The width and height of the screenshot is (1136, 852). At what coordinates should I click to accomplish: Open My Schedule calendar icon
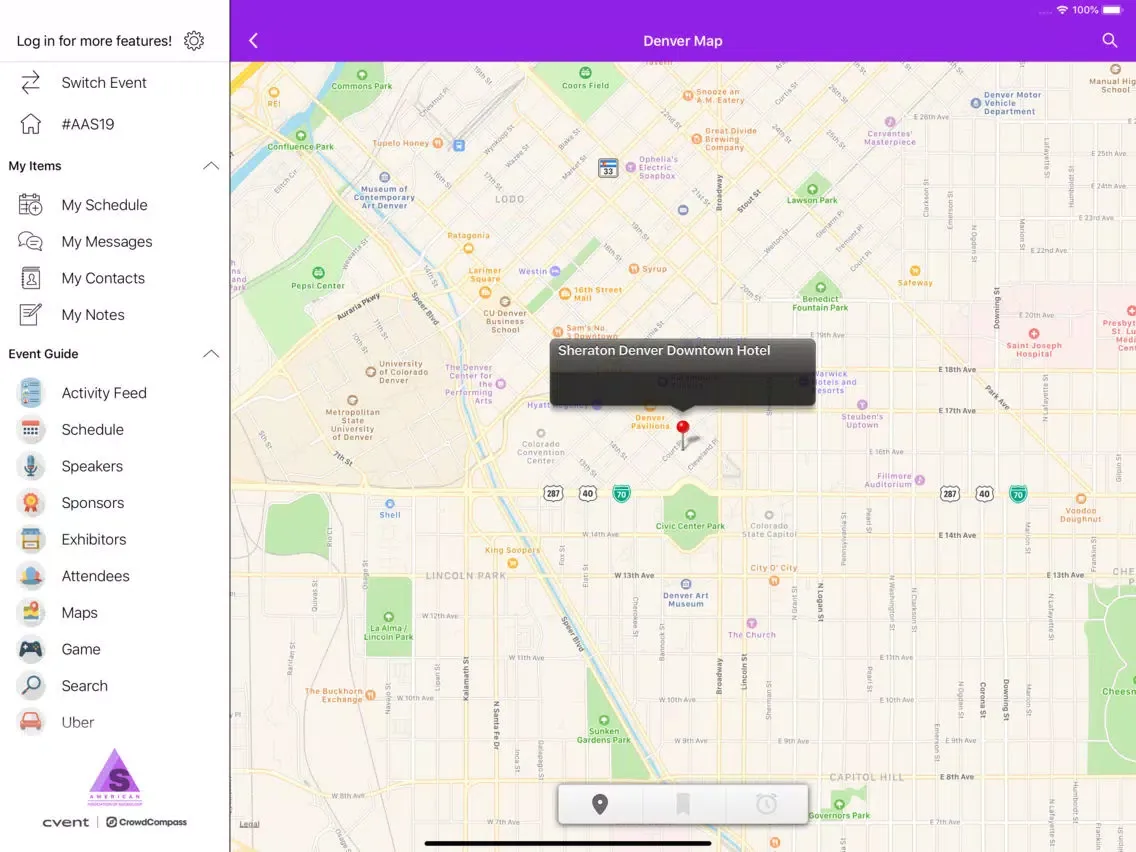pyautogui.click(x=30, y=205)
